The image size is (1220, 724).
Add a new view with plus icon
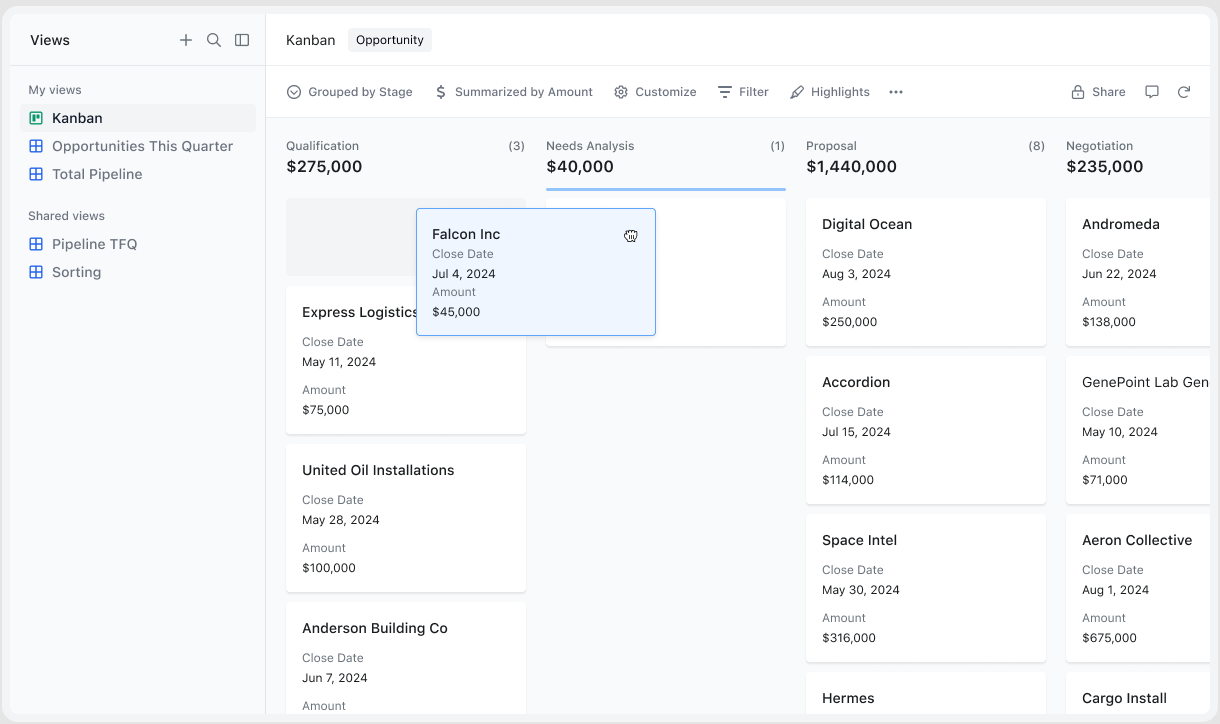[x=186, y=40]
